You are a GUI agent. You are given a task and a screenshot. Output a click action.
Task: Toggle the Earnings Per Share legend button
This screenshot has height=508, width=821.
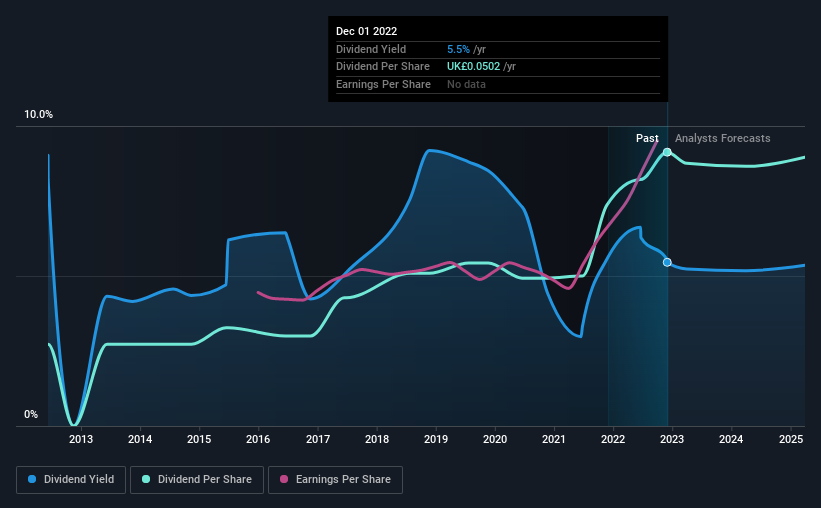[335, 480]
